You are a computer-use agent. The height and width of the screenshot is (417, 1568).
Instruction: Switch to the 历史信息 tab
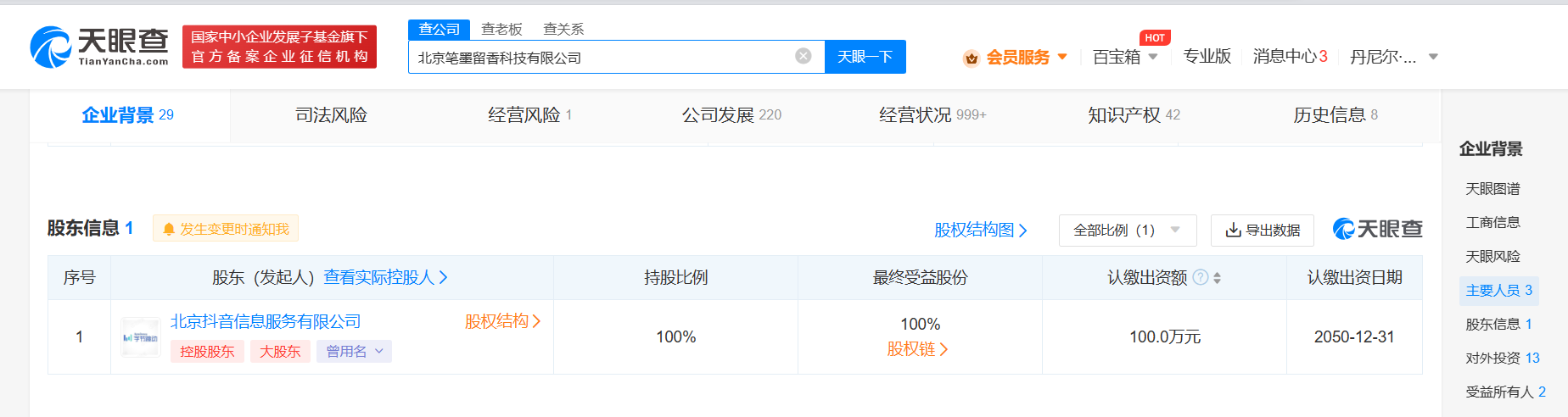[1336, 115]
